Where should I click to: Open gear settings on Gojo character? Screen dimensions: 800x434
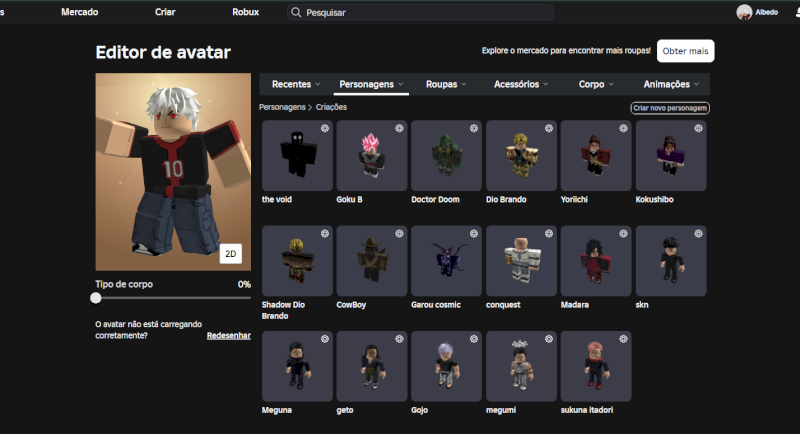click(473, 339)
